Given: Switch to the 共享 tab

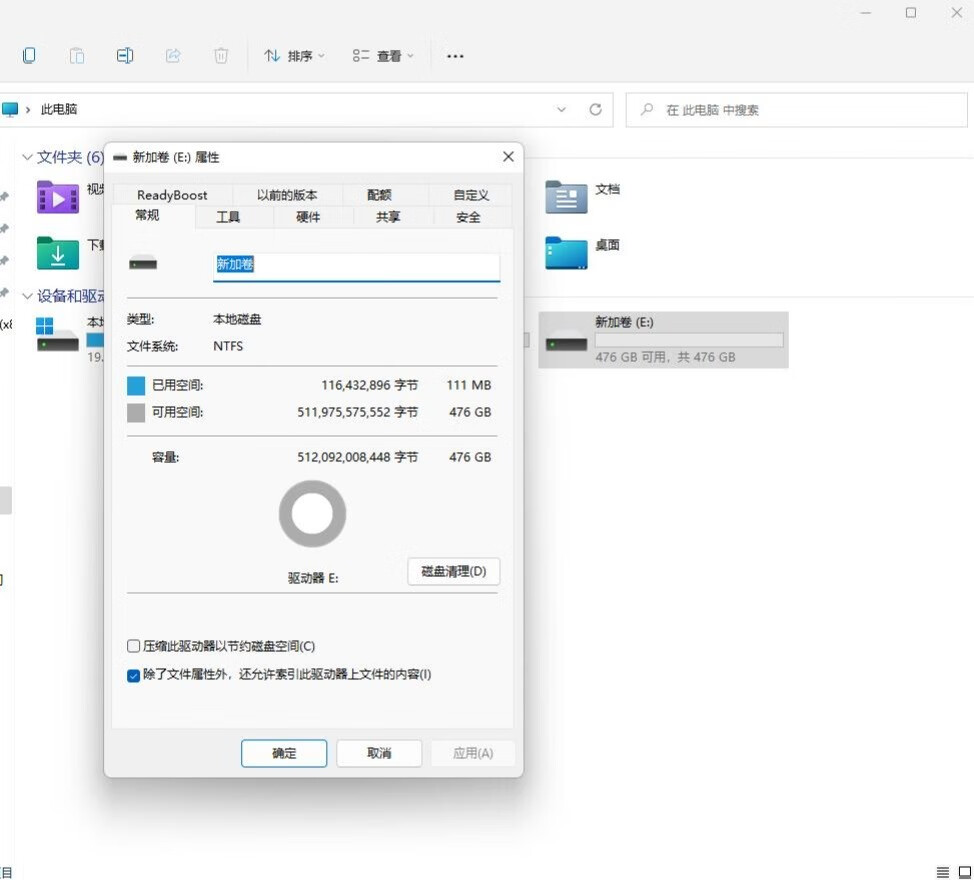Looking at the screenshot, I should 388,217.
